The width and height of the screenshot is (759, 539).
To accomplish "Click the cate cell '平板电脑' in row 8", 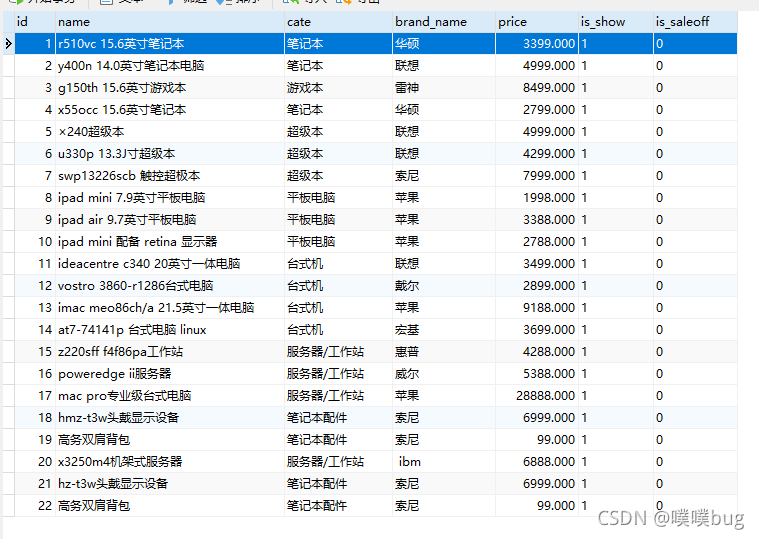I will pyautogui.click(x=338, y=198).
